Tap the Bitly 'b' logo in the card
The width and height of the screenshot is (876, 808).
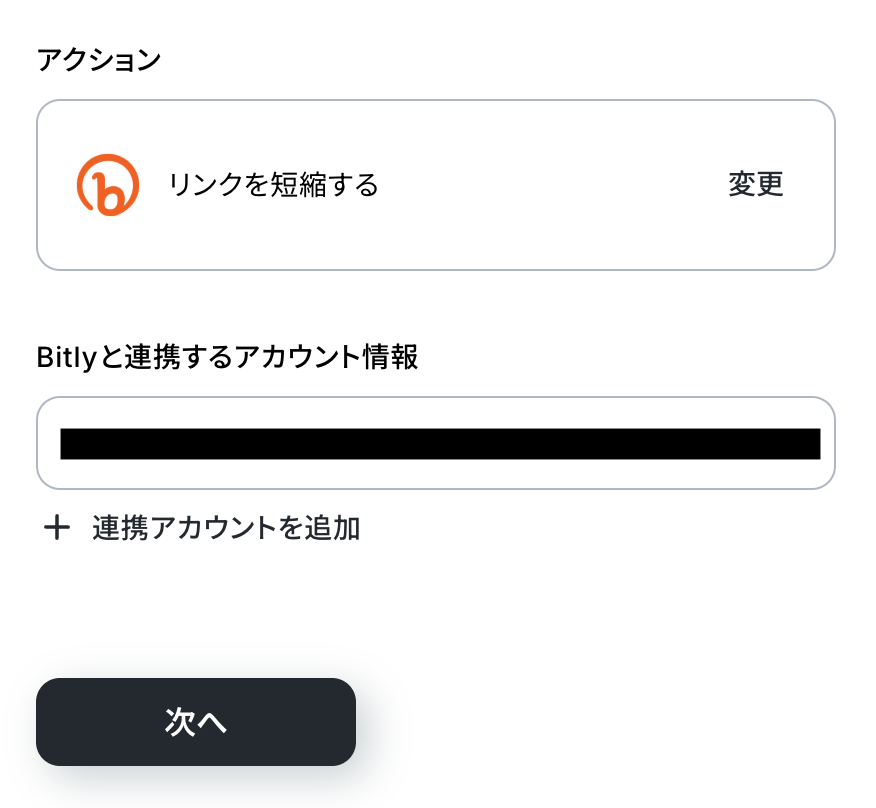[107, 185]
